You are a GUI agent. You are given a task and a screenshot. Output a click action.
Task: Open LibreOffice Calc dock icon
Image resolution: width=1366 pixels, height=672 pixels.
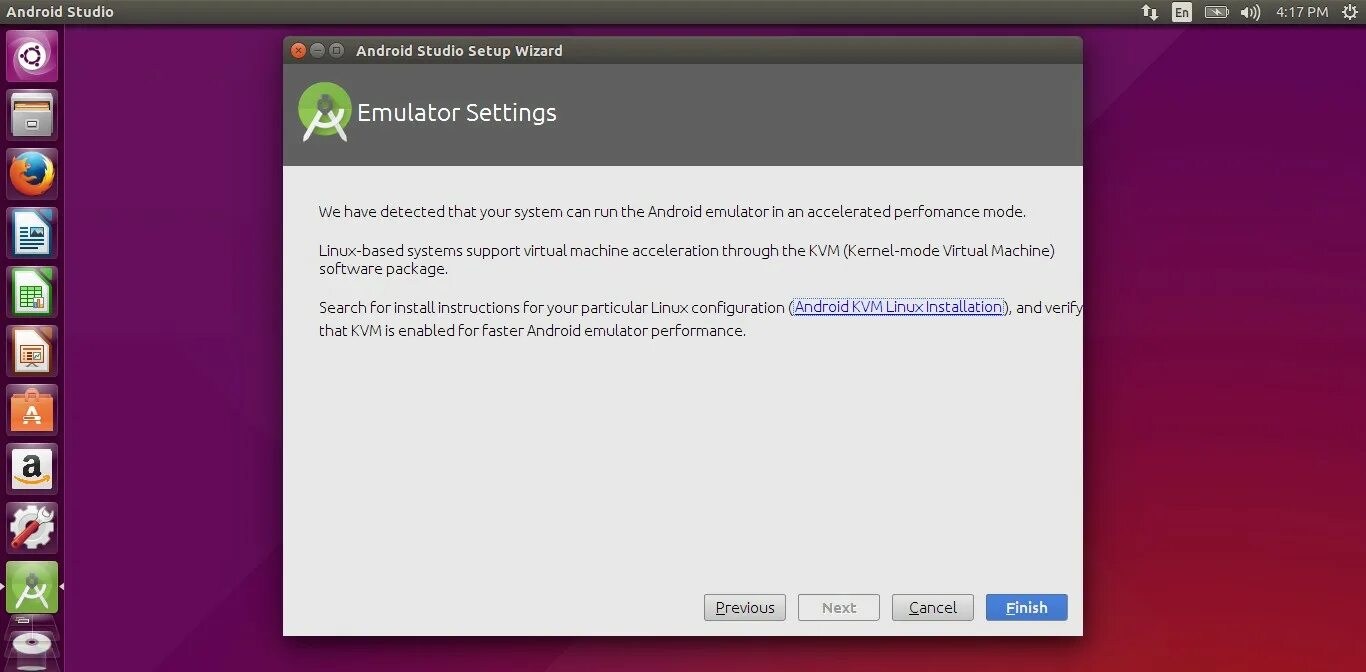32,292
